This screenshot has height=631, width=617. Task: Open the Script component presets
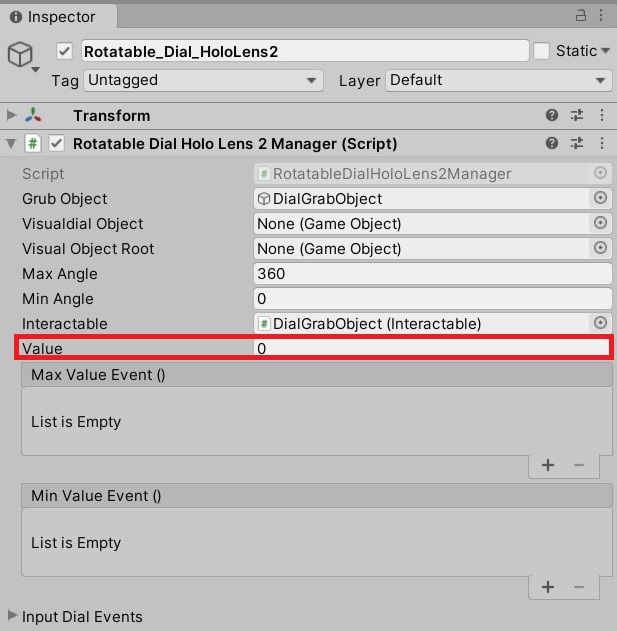pyautogui.click(x=577, y=143)
